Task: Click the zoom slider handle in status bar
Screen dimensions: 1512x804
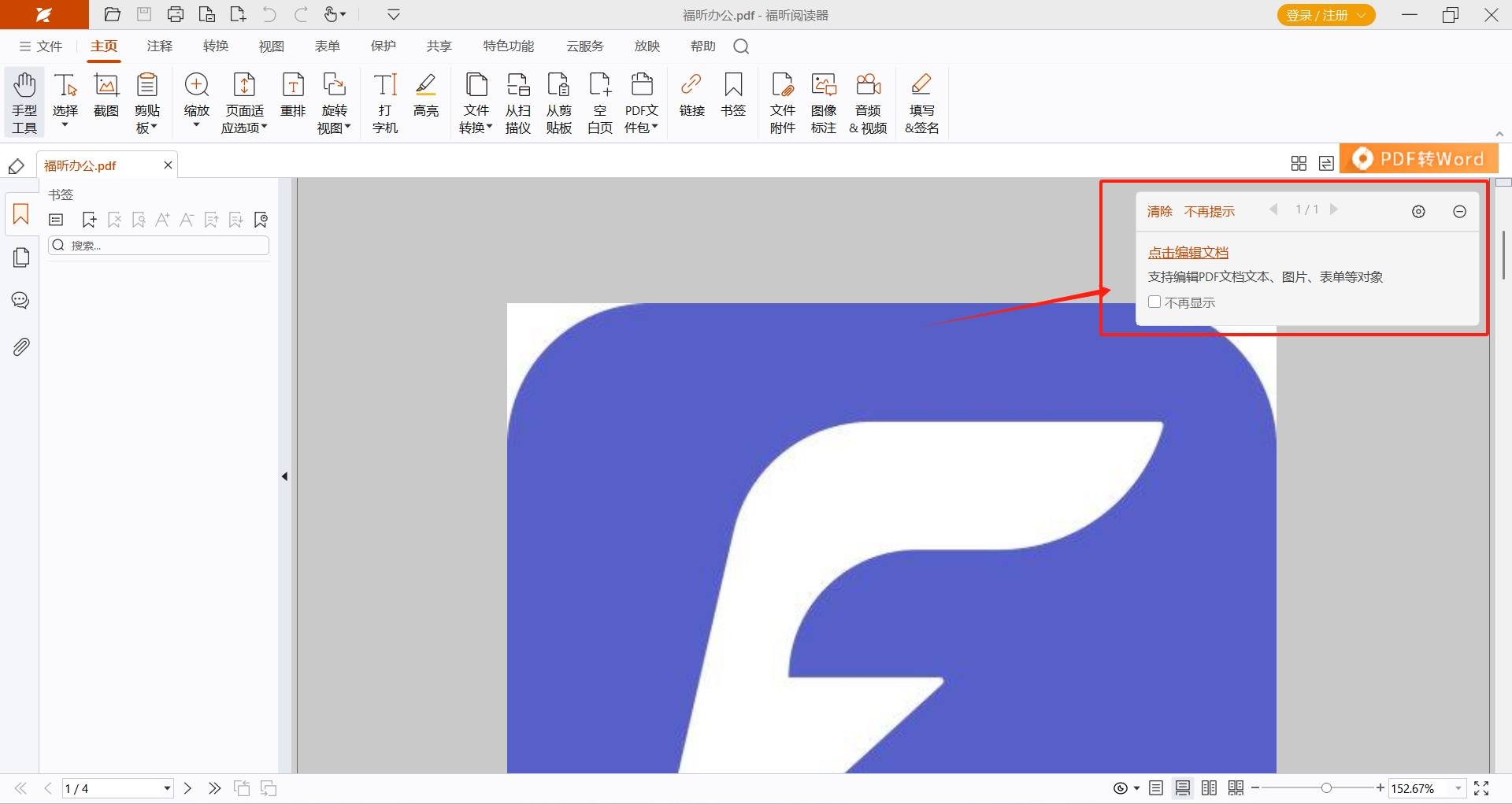Action: coord(1327,788)
